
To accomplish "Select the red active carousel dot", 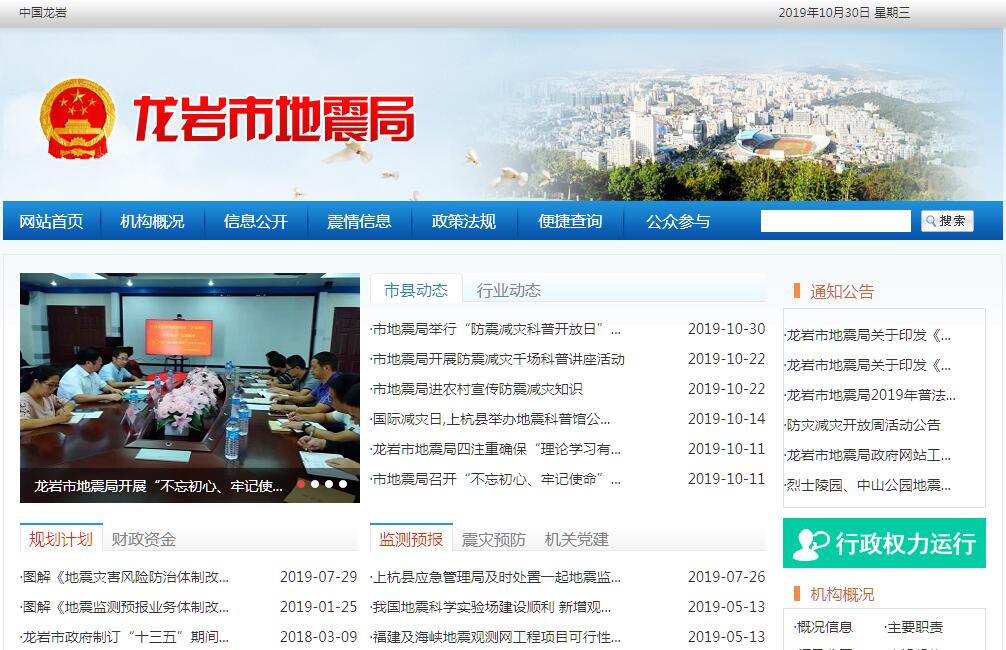I will tap(301, 484).
